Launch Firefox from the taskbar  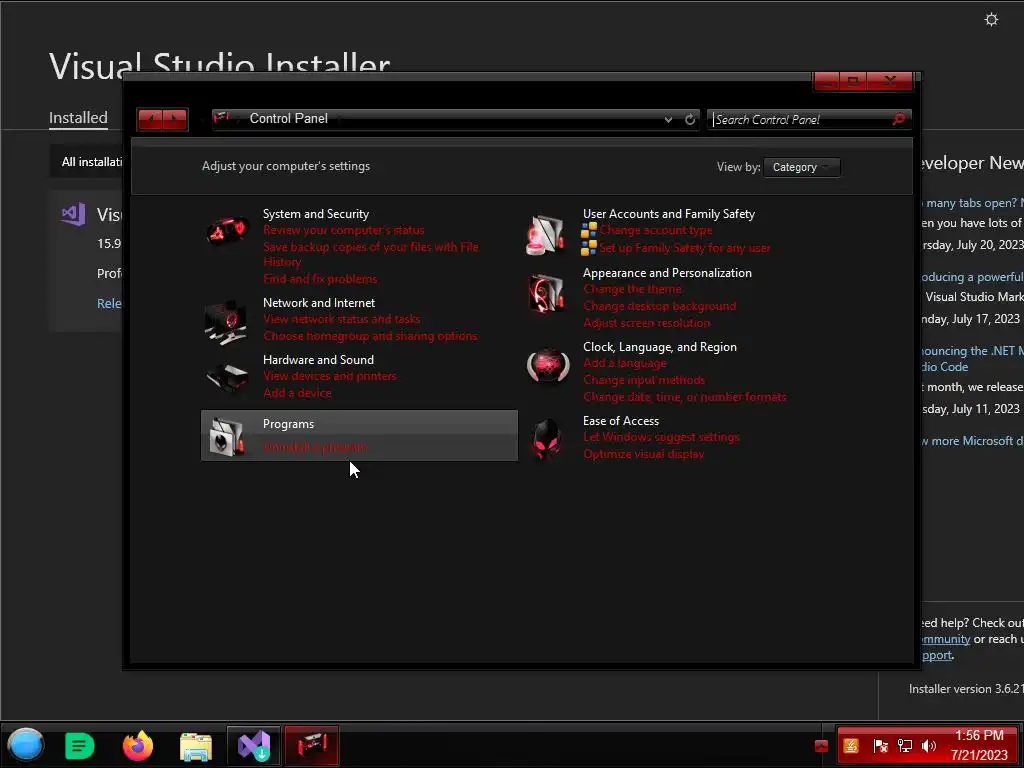138,746
